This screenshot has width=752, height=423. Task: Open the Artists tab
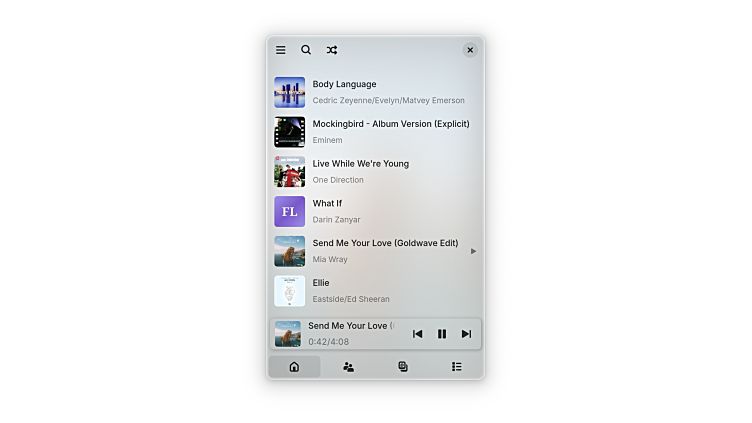click(x=348, y=367)
